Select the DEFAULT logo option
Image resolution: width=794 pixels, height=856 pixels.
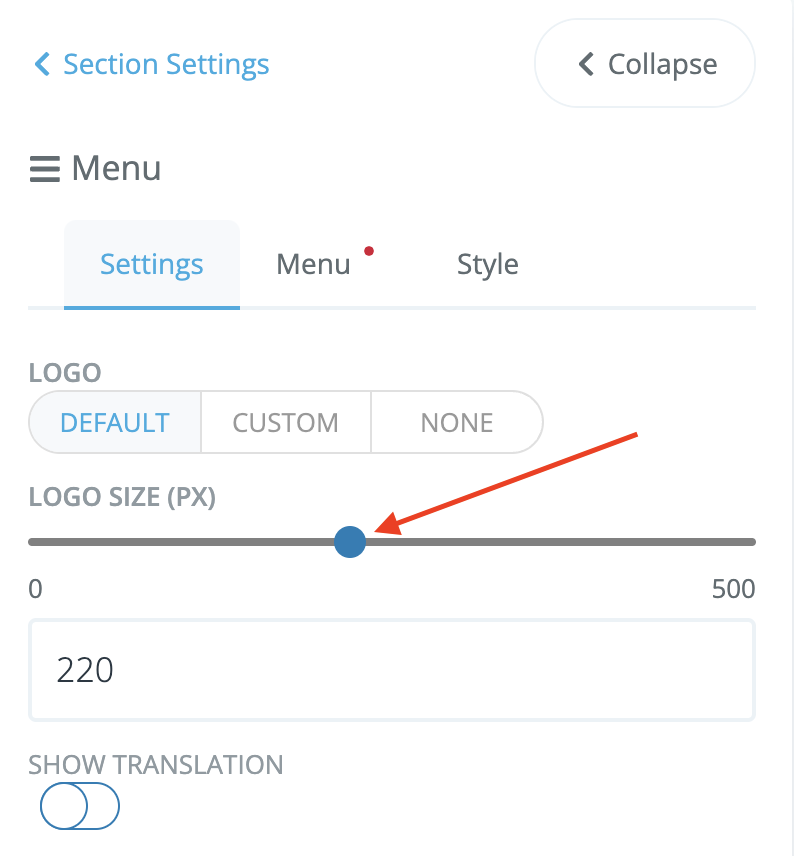coord(115,422)
